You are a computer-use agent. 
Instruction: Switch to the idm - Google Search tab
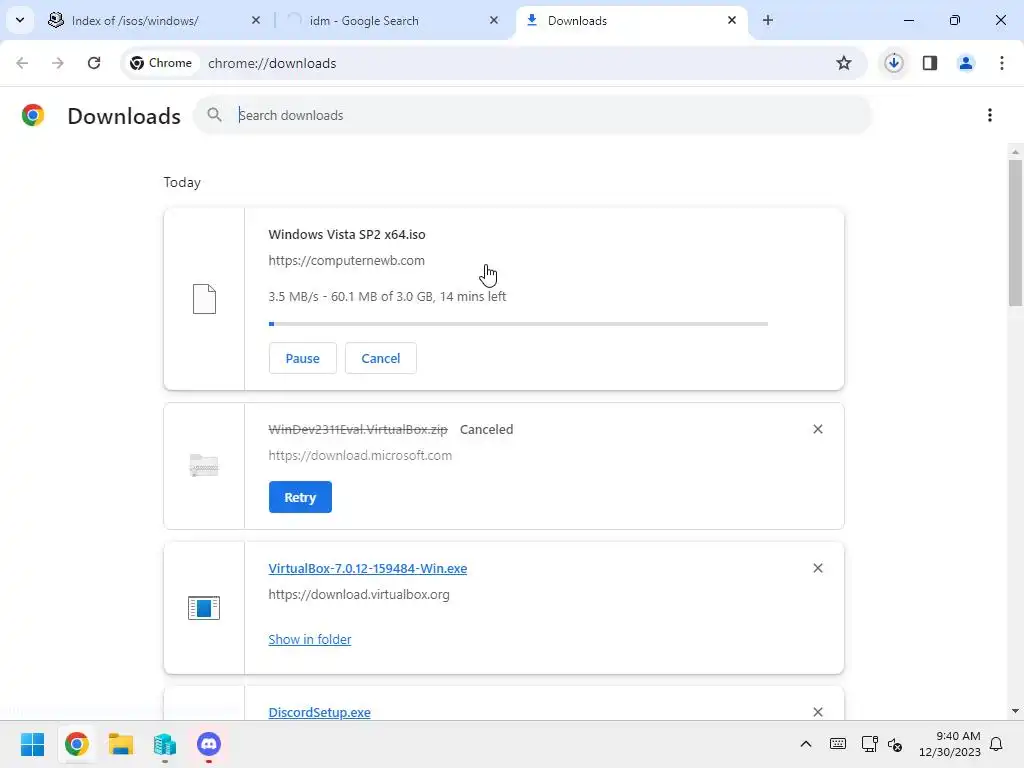(x=394, y=20)
